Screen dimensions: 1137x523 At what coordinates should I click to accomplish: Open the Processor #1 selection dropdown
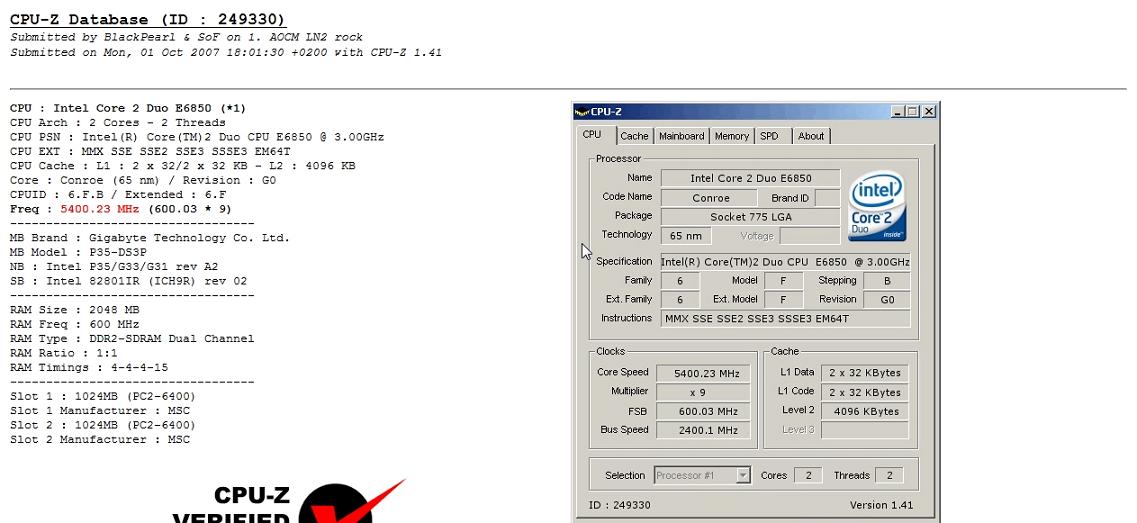[702, 475]
